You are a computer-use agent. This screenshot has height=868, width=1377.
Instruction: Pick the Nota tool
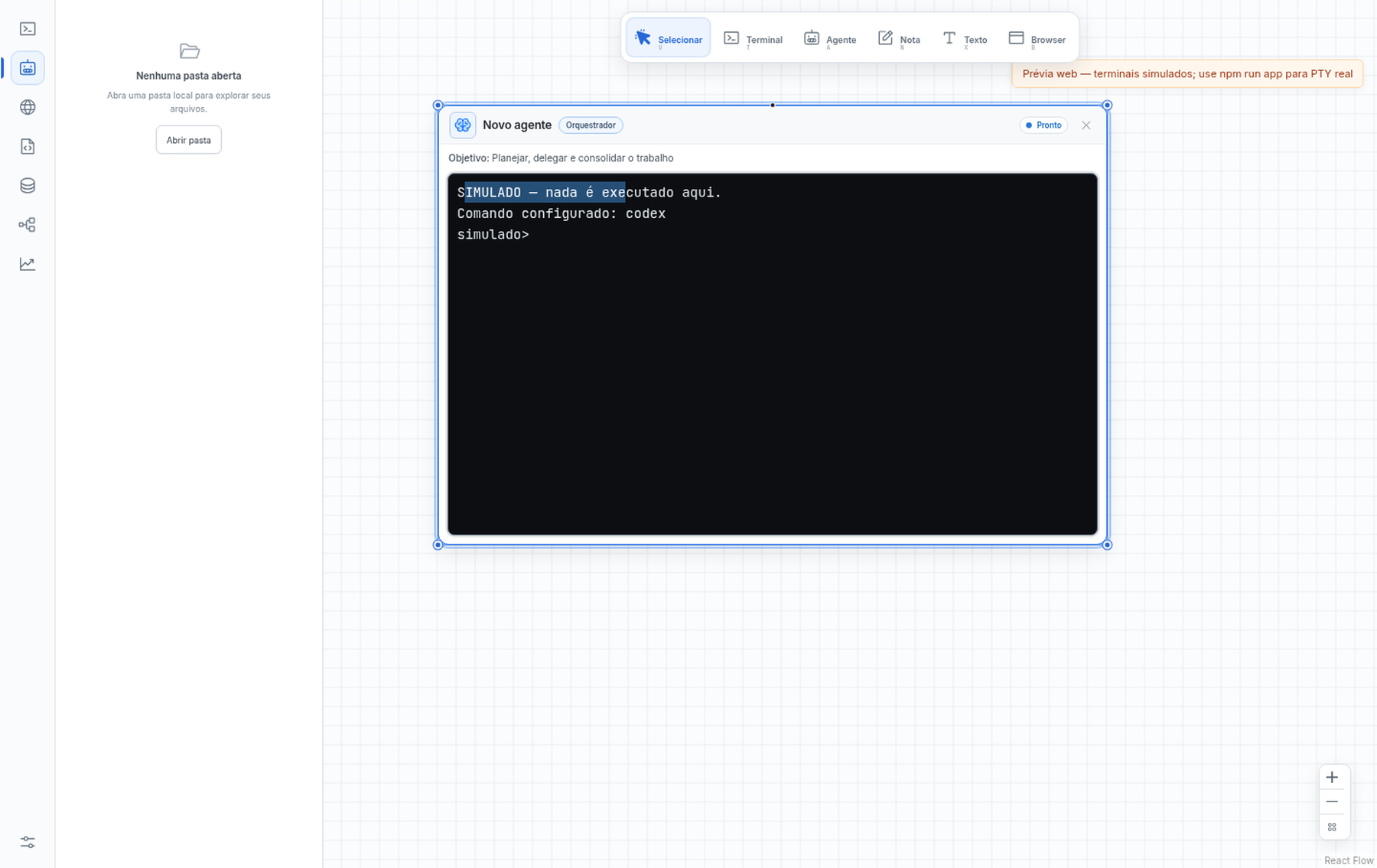point(899,38)
